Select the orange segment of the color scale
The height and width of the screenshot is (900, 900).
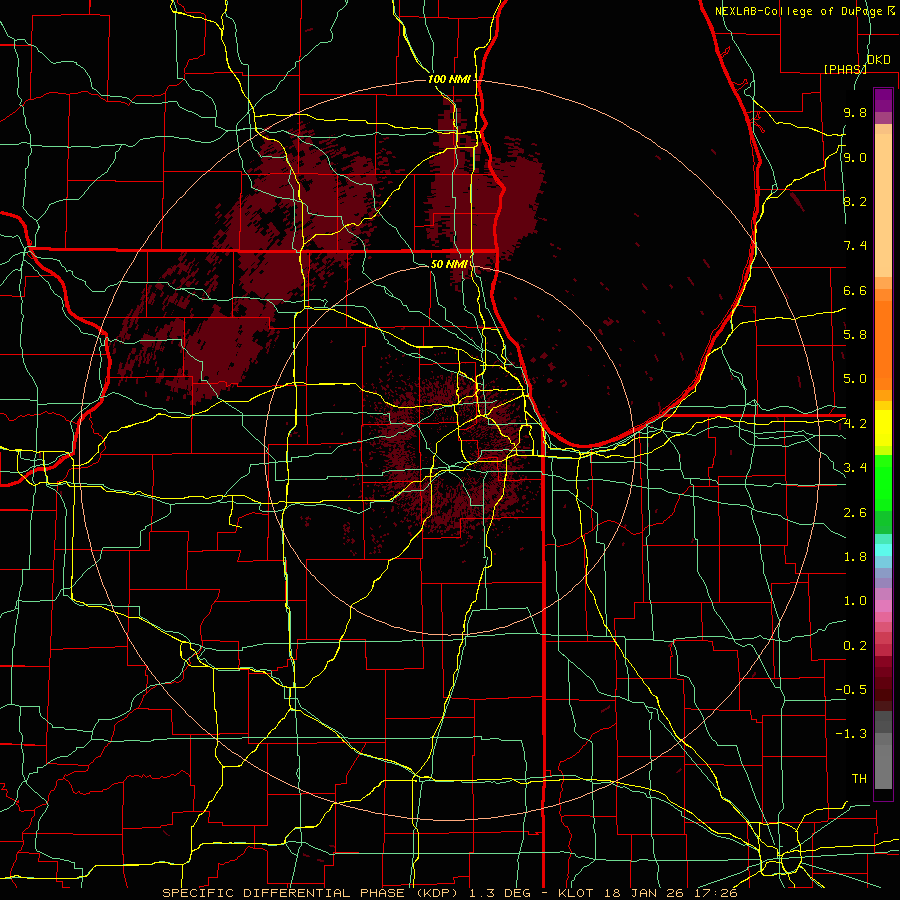pyautogui.click(x=883, y=344)
